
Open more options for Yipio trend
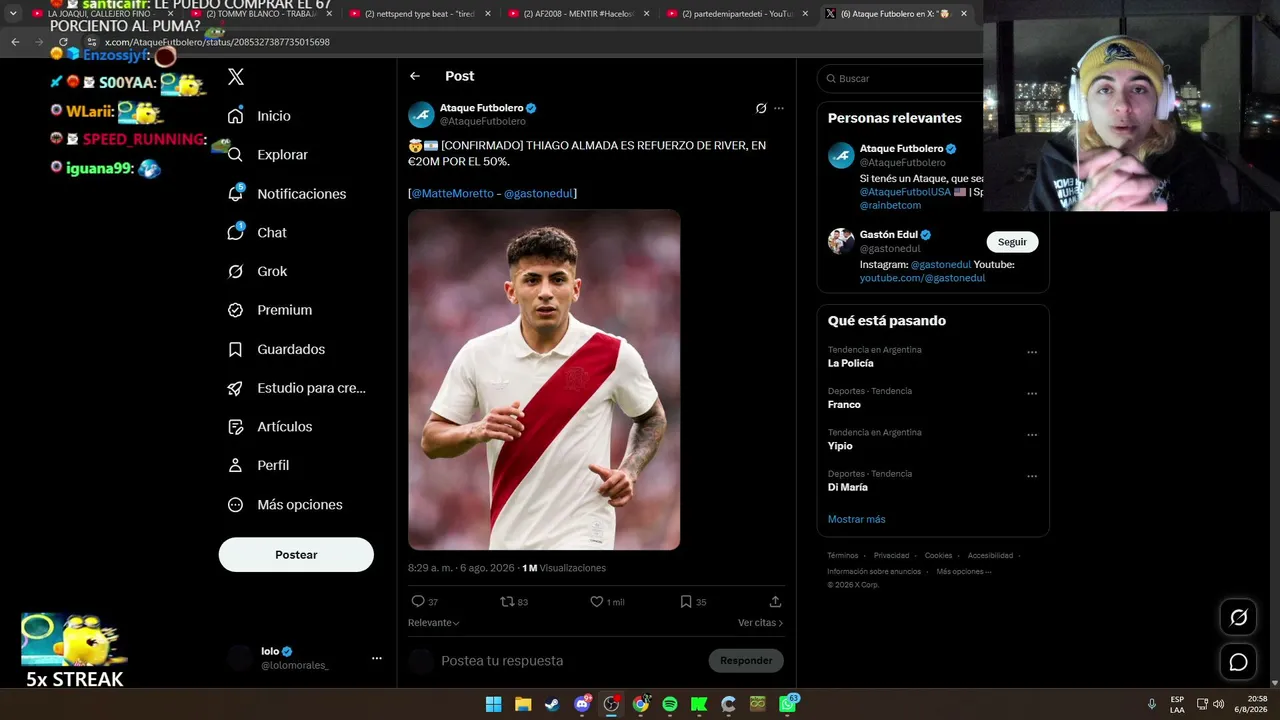(x=1032, y=435)
